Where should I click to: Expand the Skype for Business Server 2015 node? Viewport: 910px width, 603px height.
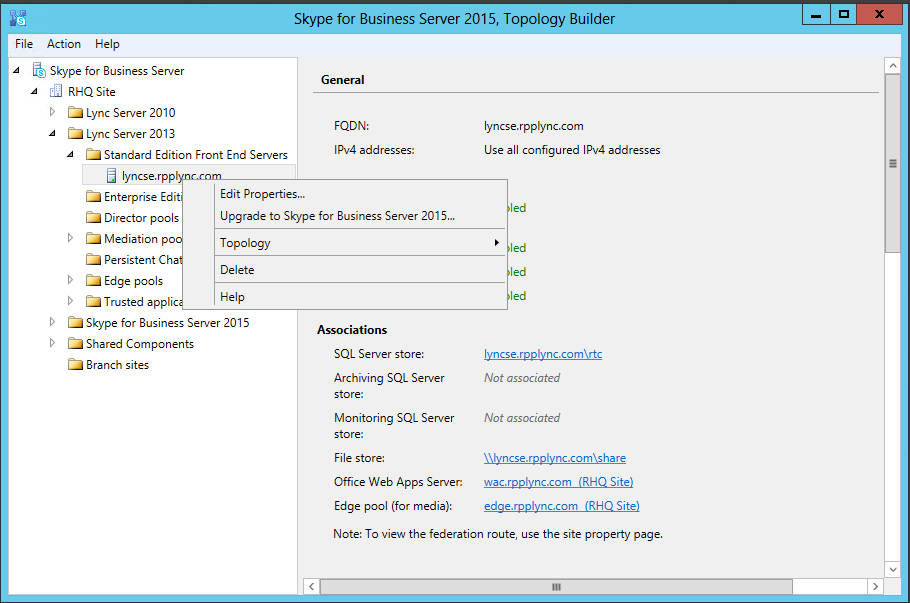[x=52, y=322]
